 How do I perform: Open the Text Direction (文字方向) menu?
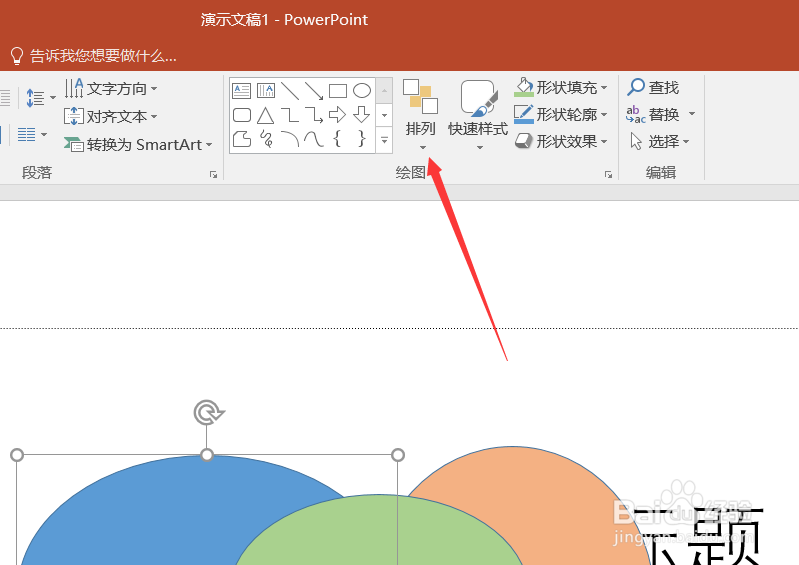pos(111,89)
